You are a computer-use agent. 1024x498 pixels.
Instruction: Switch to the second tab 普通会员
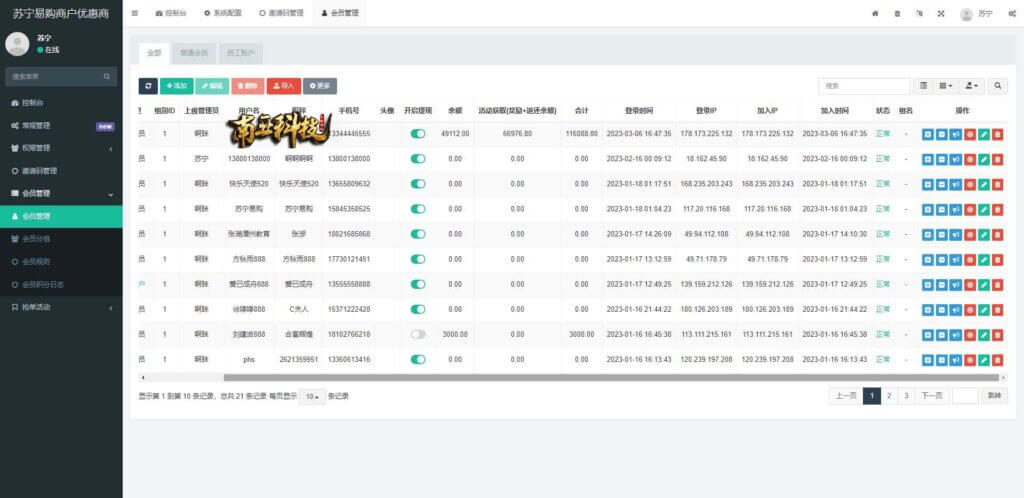pos(194,54)
